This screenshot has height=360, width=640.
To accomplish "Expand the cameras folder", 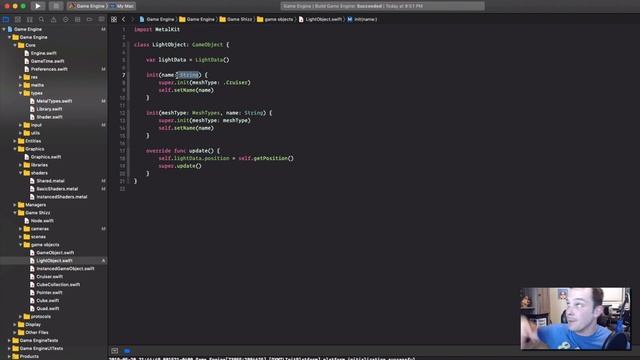I will [x=21, y=229].
